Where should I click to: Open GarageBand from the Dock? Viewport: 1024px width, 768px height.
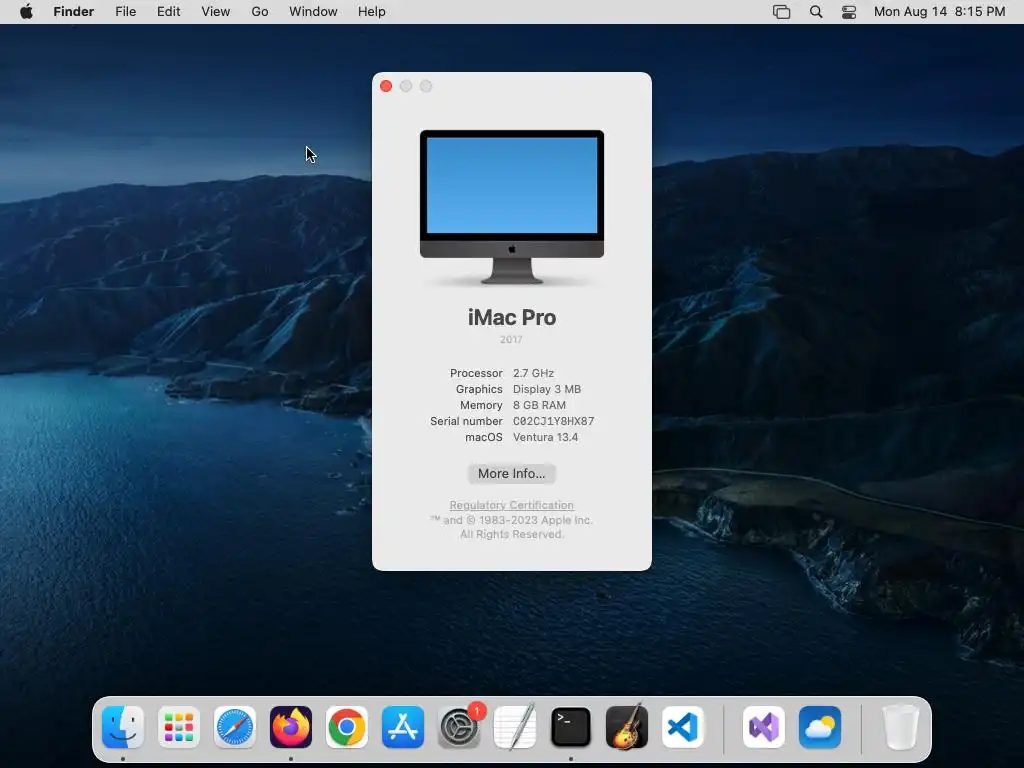click(x=627, y=727)
